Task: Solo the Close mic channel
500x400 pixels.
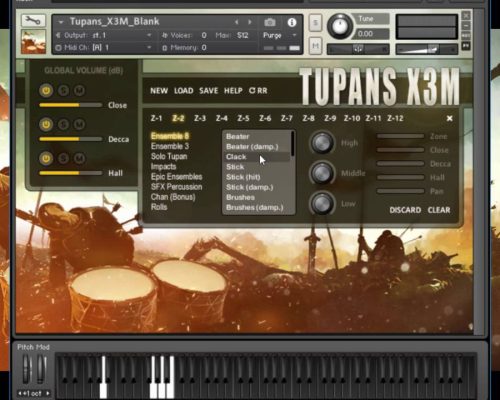Action: (64, 90)
